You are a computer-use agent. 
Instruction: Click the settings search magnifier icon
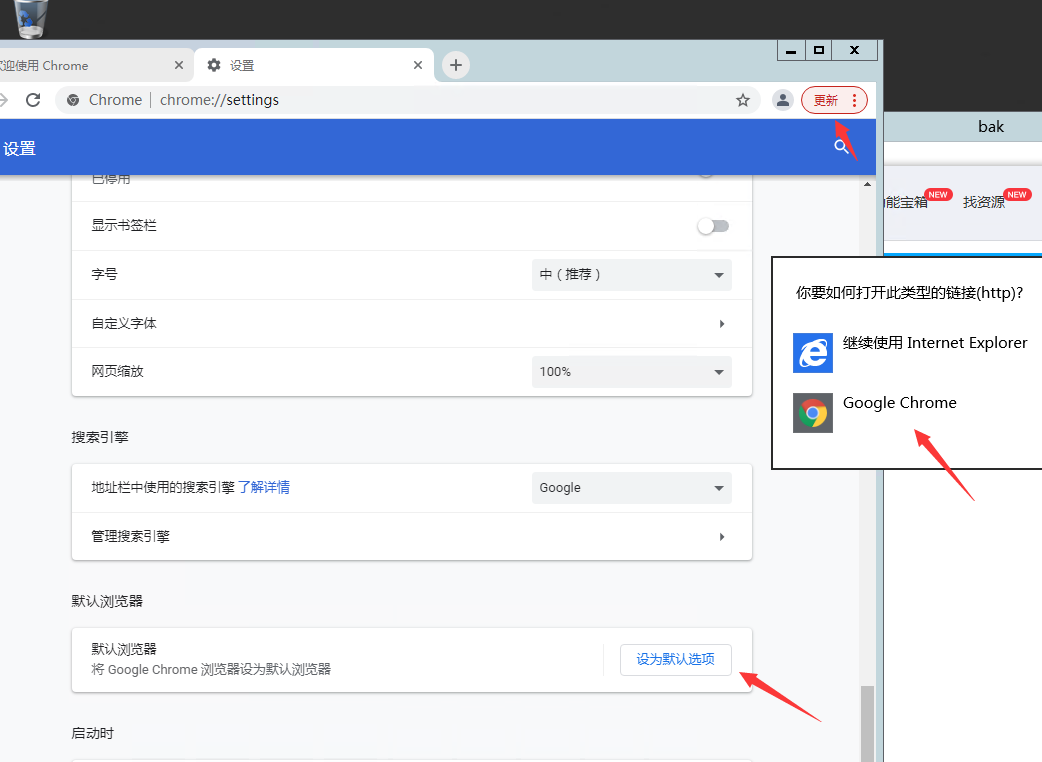pos(842,147)
